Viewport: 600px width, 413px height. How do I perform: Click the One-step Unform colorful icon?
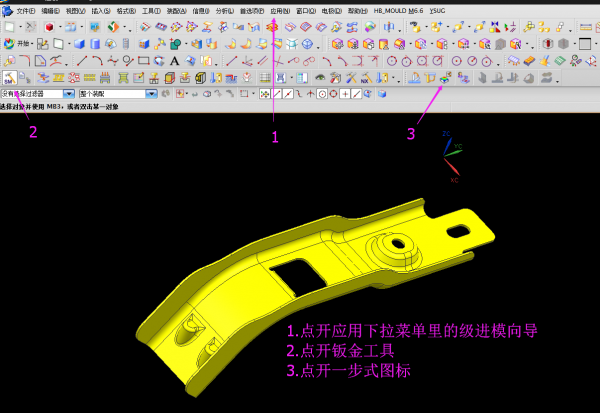coord(445,78)
